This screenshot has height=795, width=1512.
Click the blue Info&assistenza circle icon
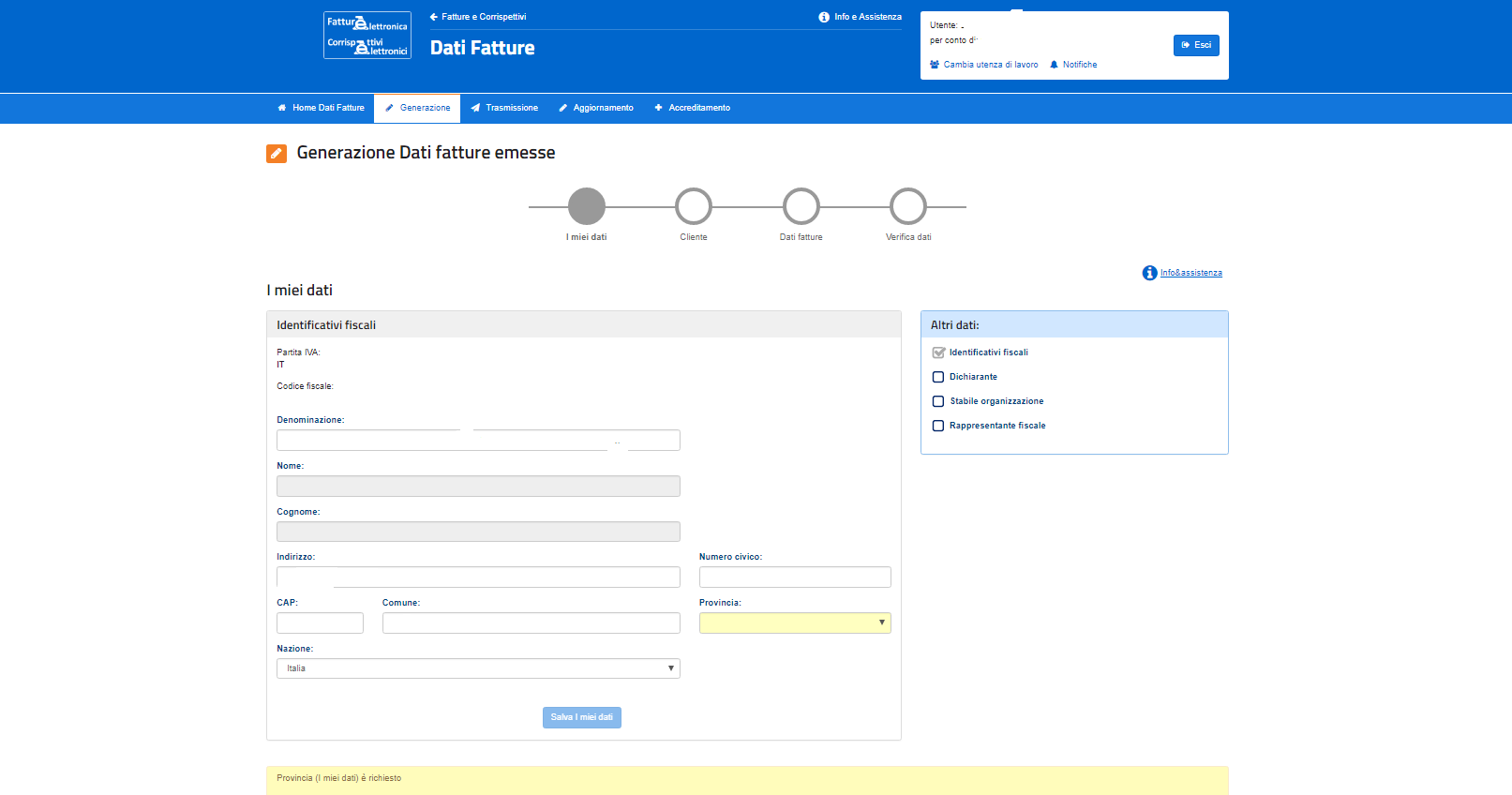(x=1149, y=273)
